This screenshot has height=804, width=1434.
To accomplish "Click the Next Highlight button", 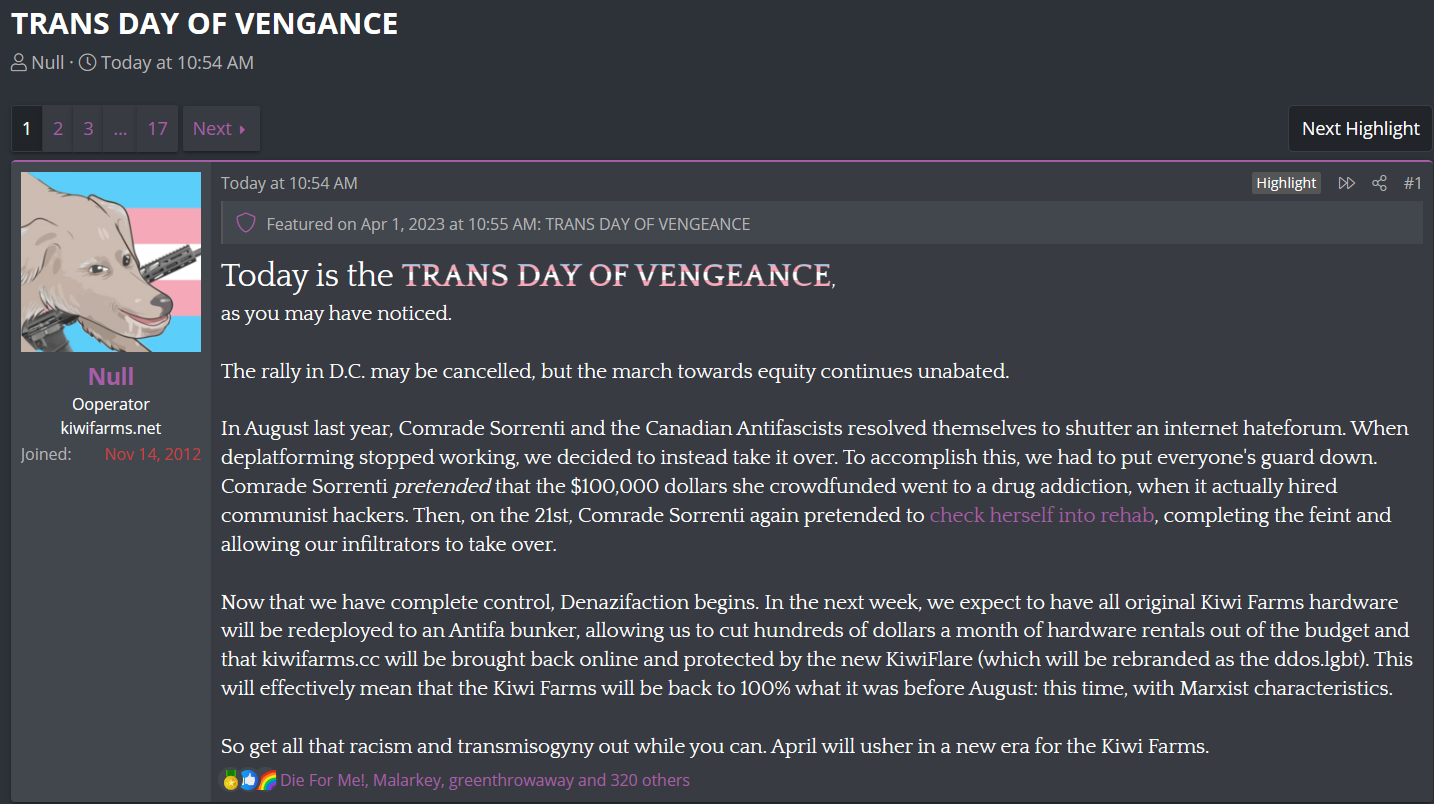I will point(1360,128).
